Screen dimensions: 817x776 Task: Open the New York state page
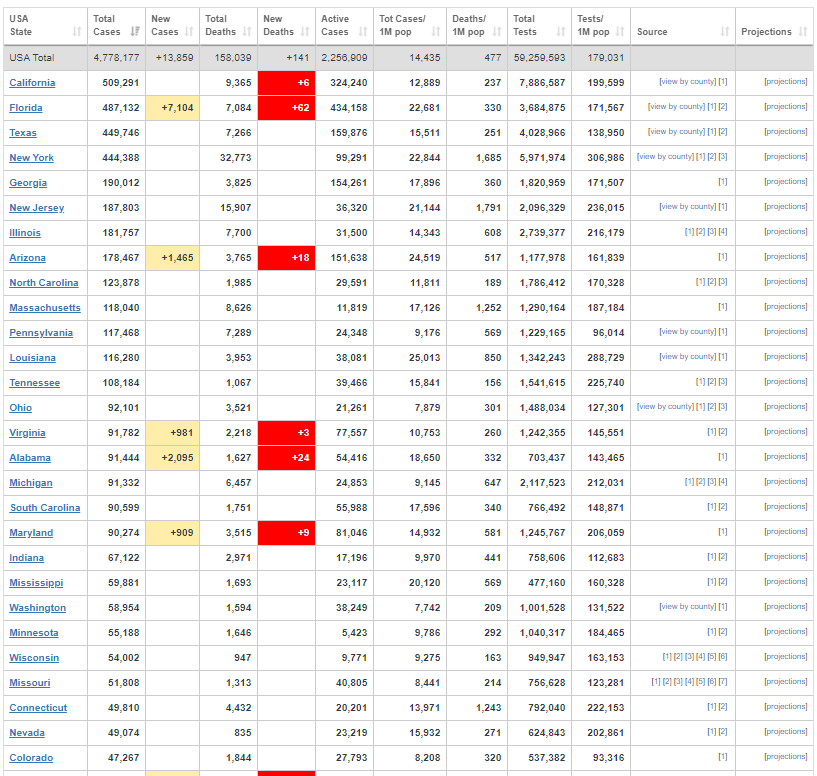click(32, 158)
